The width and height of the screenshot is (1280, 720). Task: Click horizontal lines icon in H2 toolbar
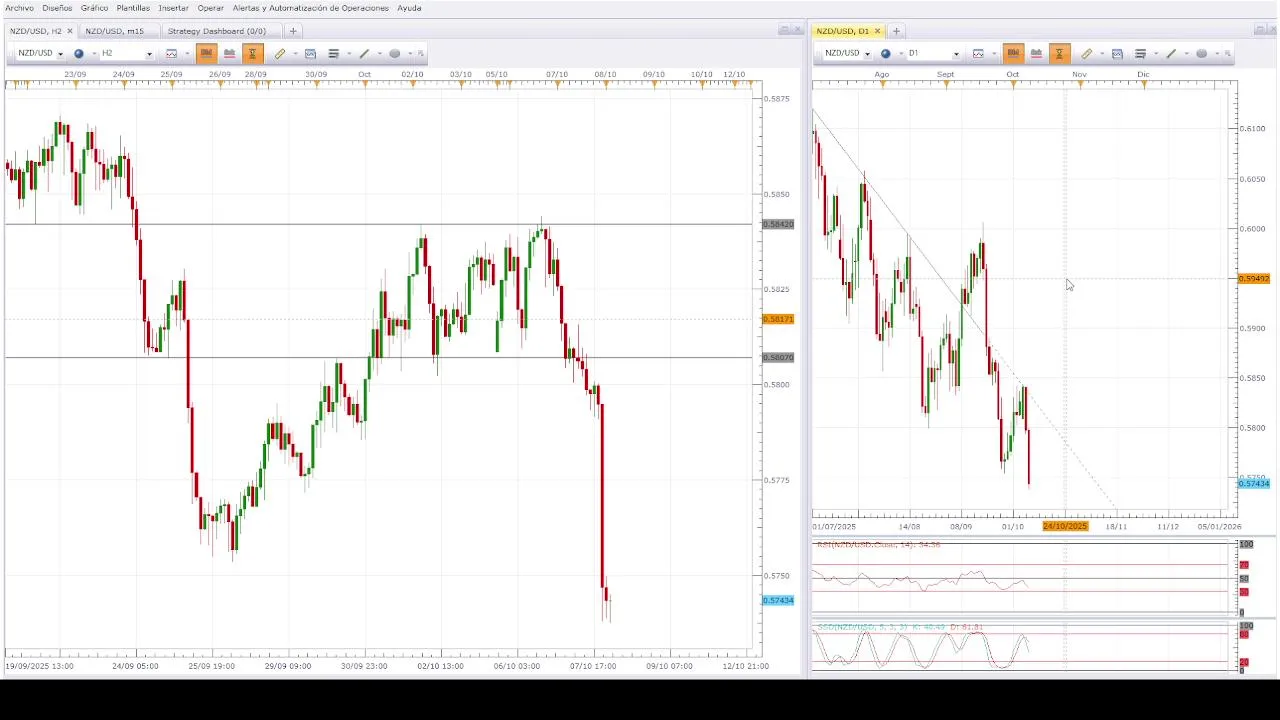point(333,54)
